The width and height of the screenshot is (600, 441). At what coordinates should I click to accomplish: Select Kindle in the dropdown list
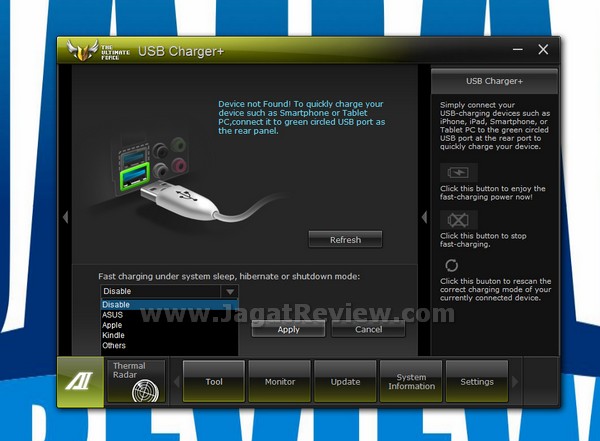click(x=169, y=335)
